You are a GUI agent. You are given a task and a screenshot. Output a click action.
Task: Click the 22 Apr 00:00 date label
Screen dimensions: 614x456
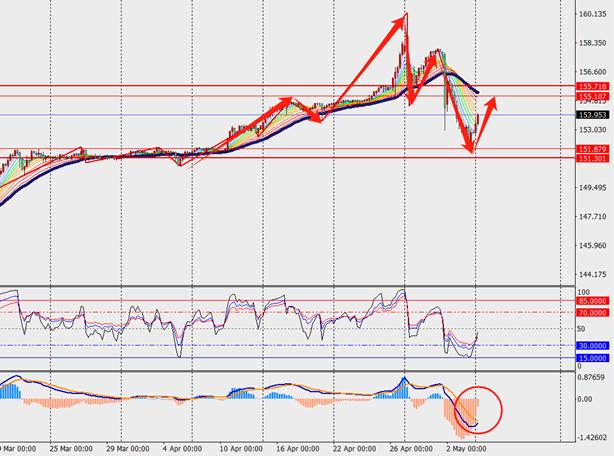point(354,449)
